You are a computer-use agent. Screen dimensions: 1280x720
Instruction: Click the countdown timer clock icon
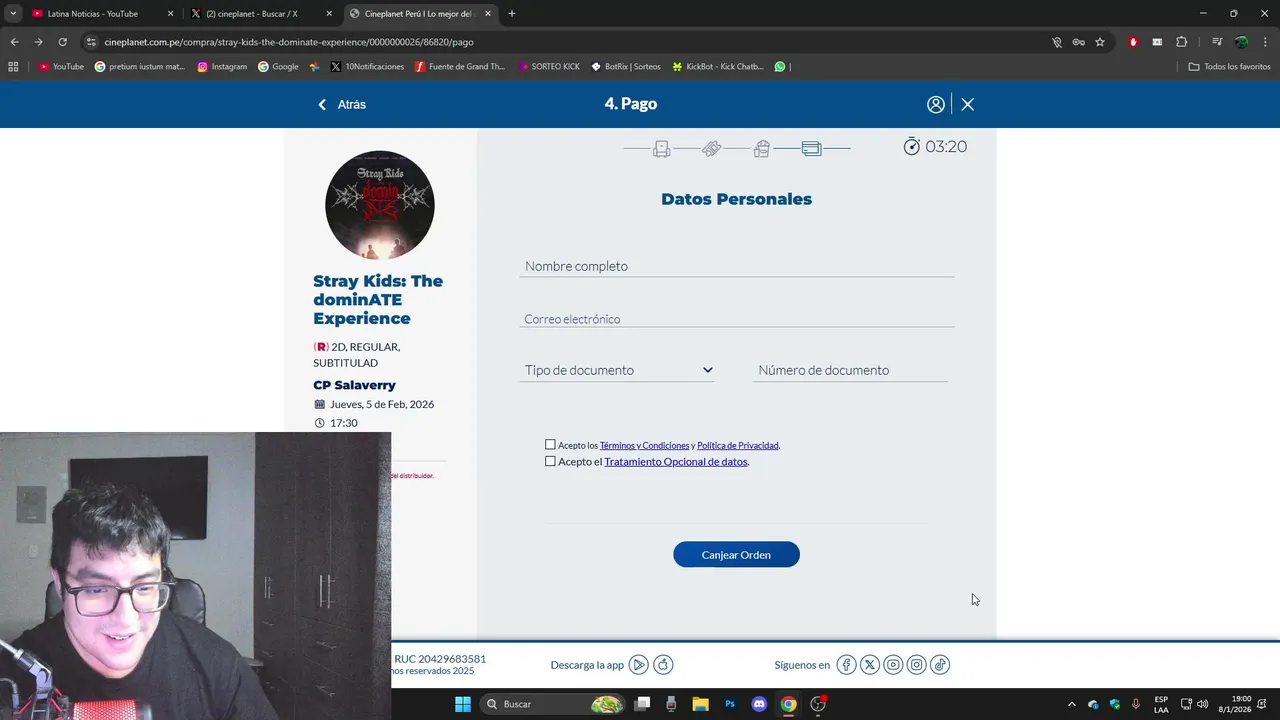[911, 146]
